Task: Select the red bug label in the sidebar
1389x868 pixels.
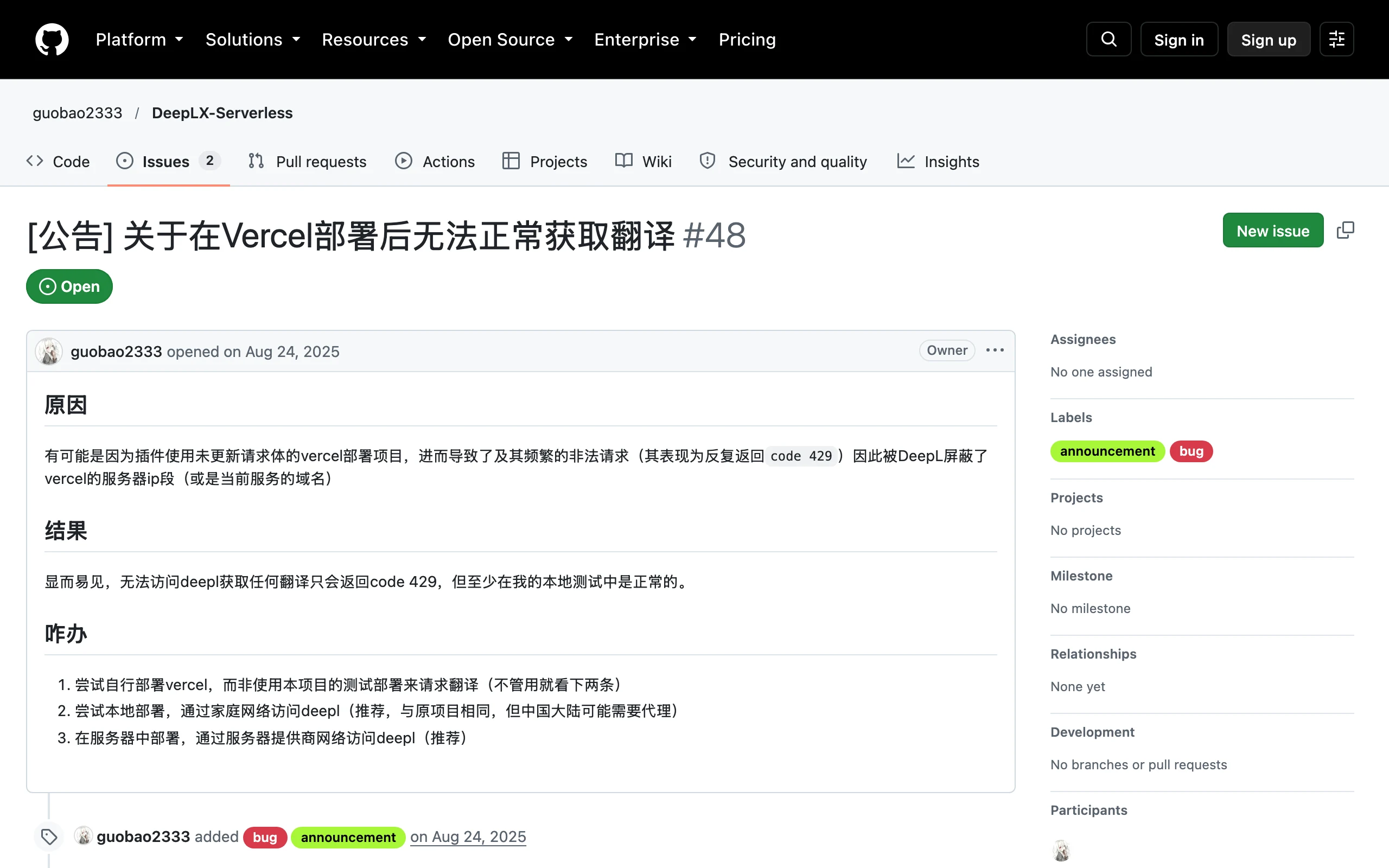Action: click(x=1191, y=451)
